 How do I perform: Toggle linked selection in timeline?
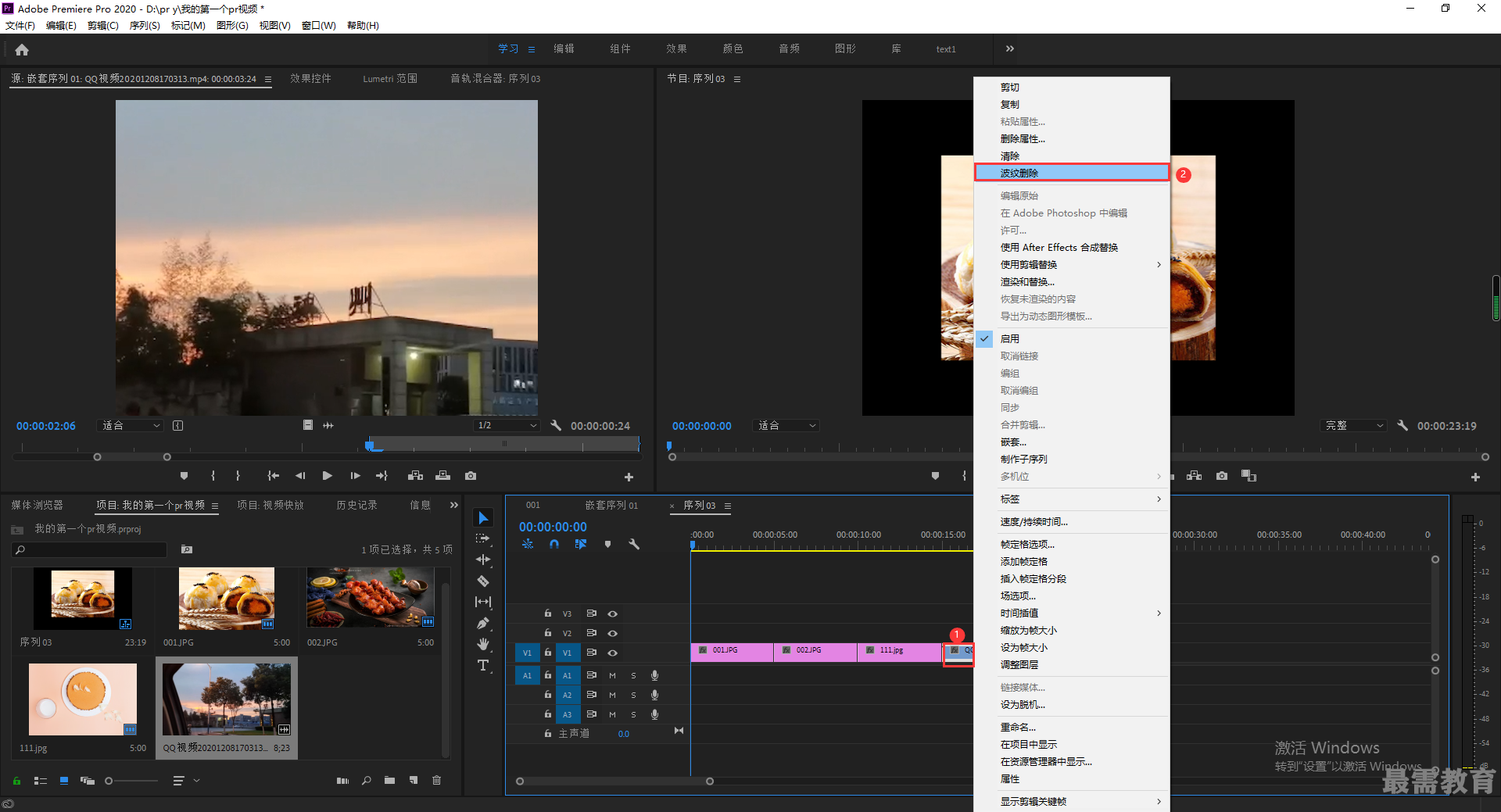point(581,544)
